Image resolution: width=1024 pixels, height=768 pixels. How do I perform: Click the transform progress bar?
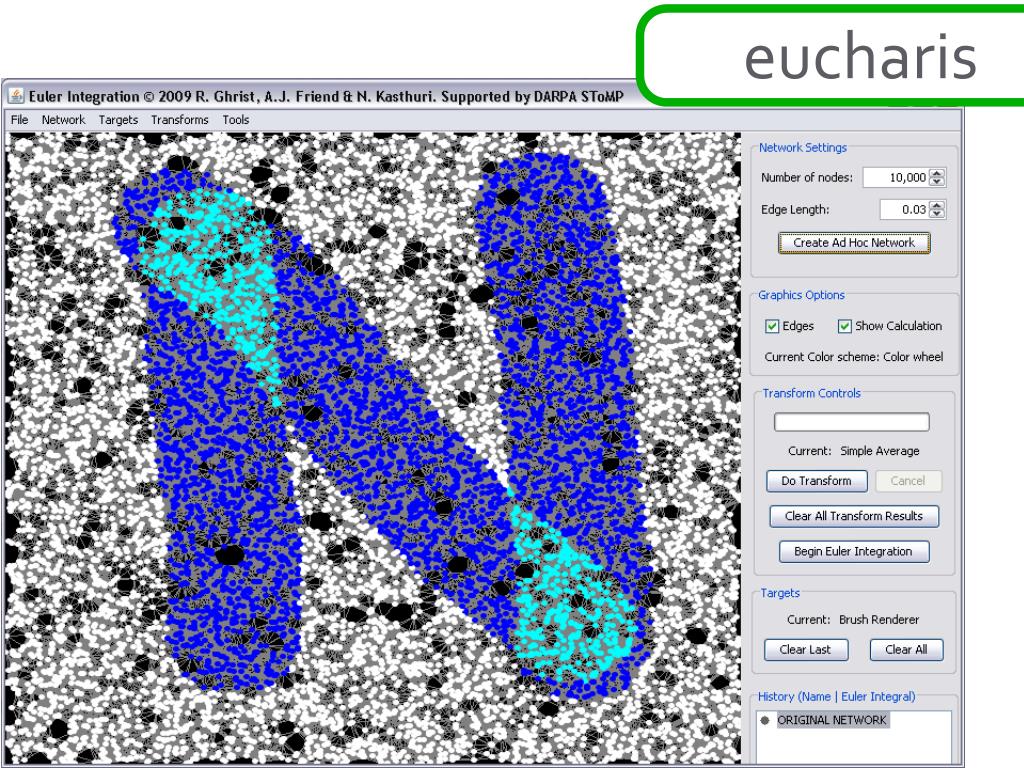pyautogui.click(x=852, y=423)
